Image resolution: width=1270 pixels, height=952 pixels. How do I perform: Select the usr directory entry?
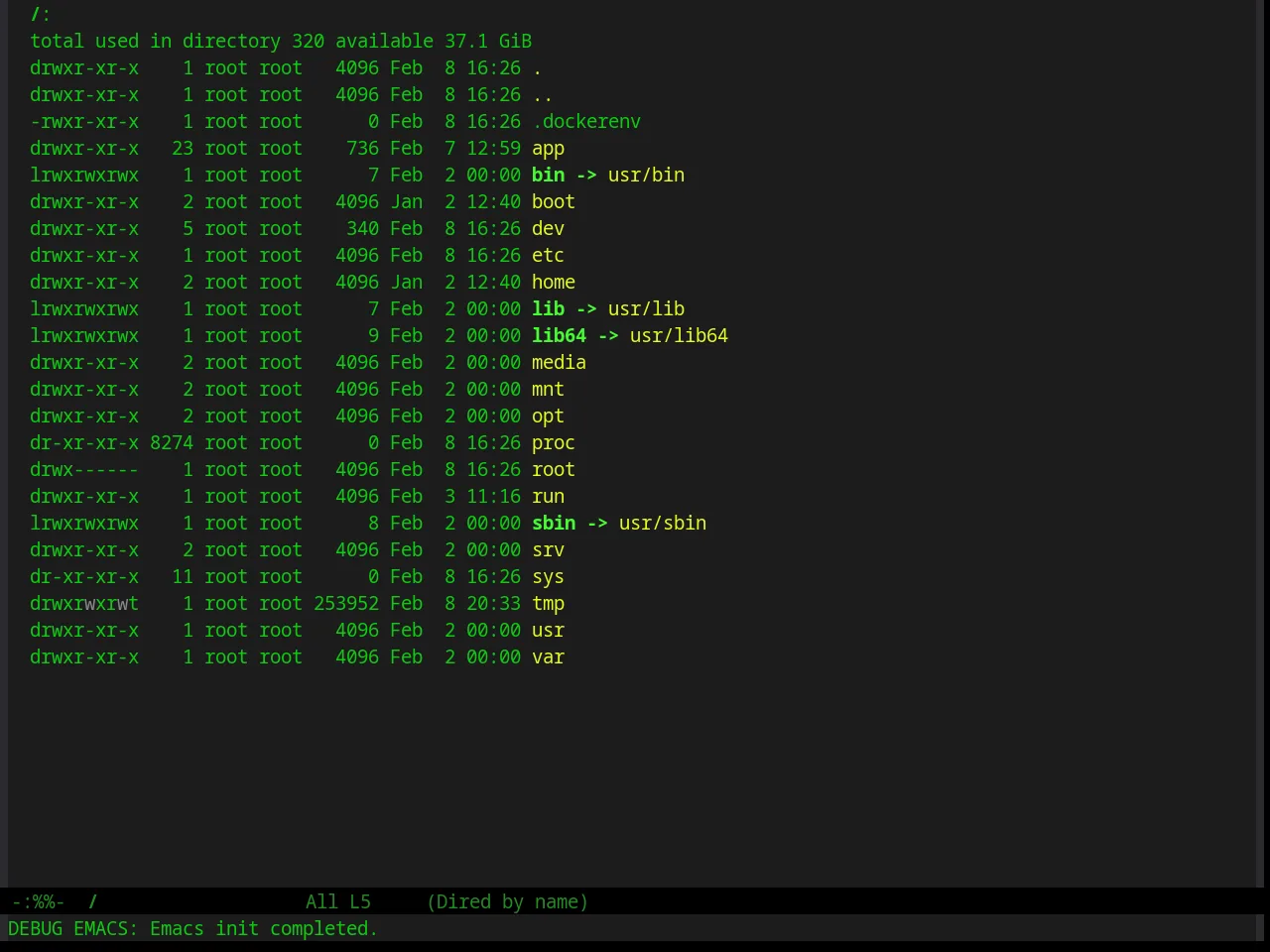tap(548, 631)
